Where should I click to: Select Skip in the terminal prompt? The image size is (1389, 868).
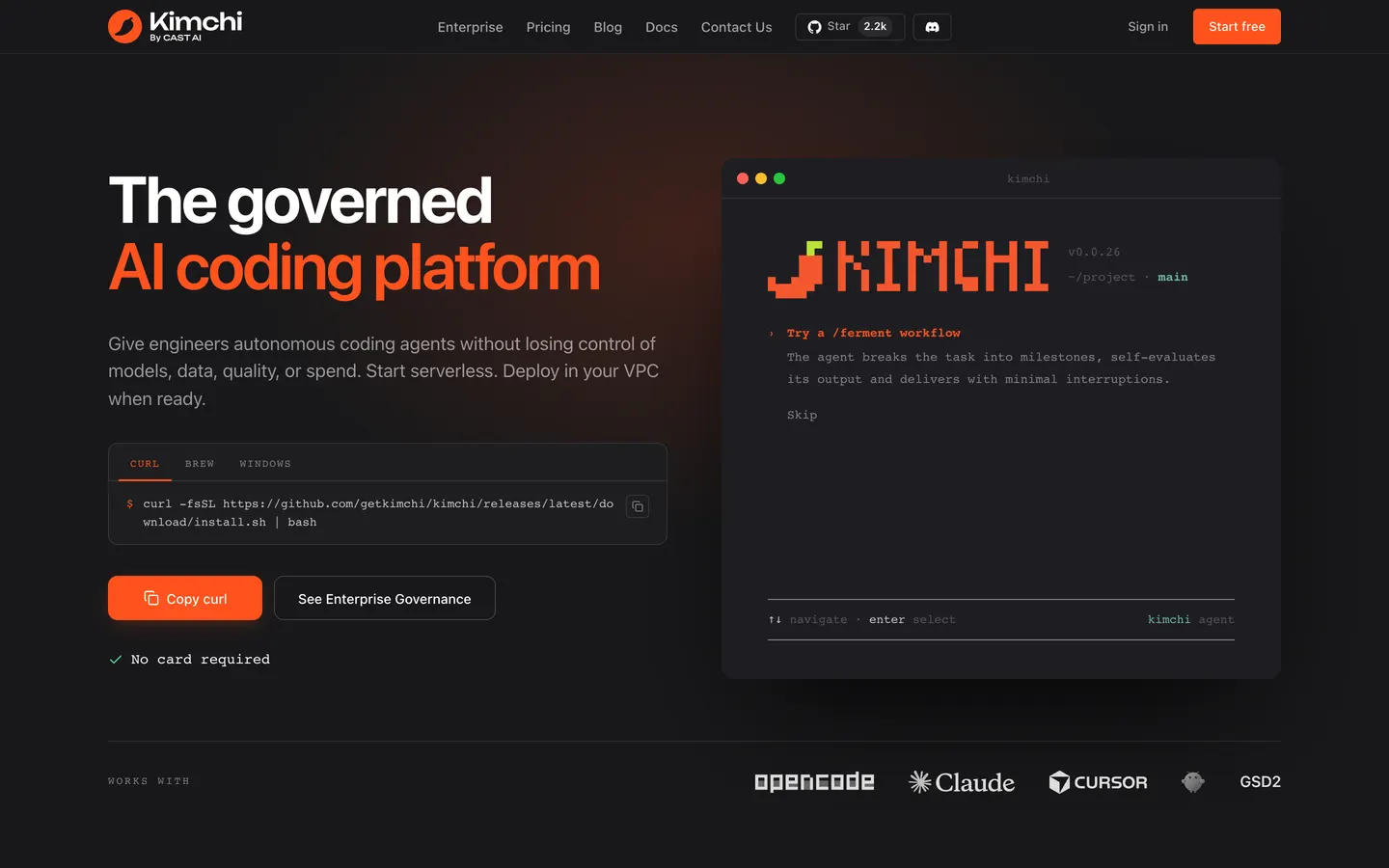[x=802, y=416]
